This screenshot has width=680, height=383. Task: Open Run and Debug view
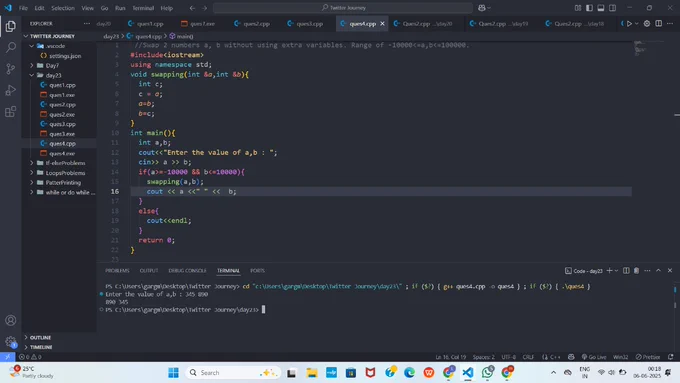10,90
